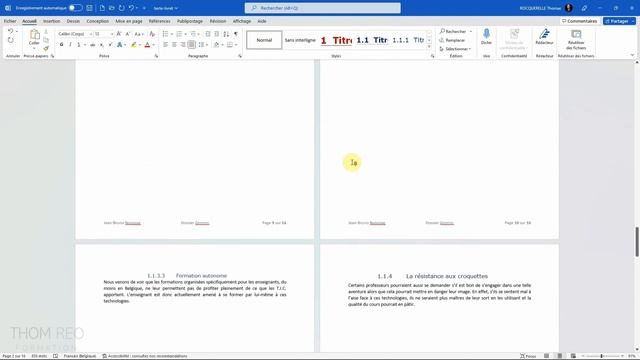Decrease font size with the smaller A icon
Viewport: 640px width, 360px height.
(128, 34)
